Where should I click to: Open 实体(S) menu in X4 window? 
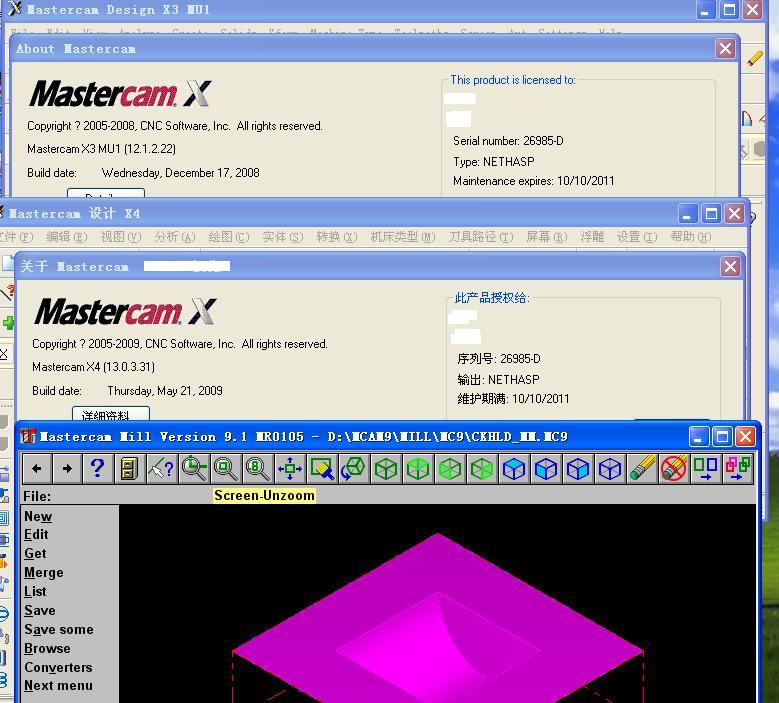pyautogui.click(x=283, y=237)
